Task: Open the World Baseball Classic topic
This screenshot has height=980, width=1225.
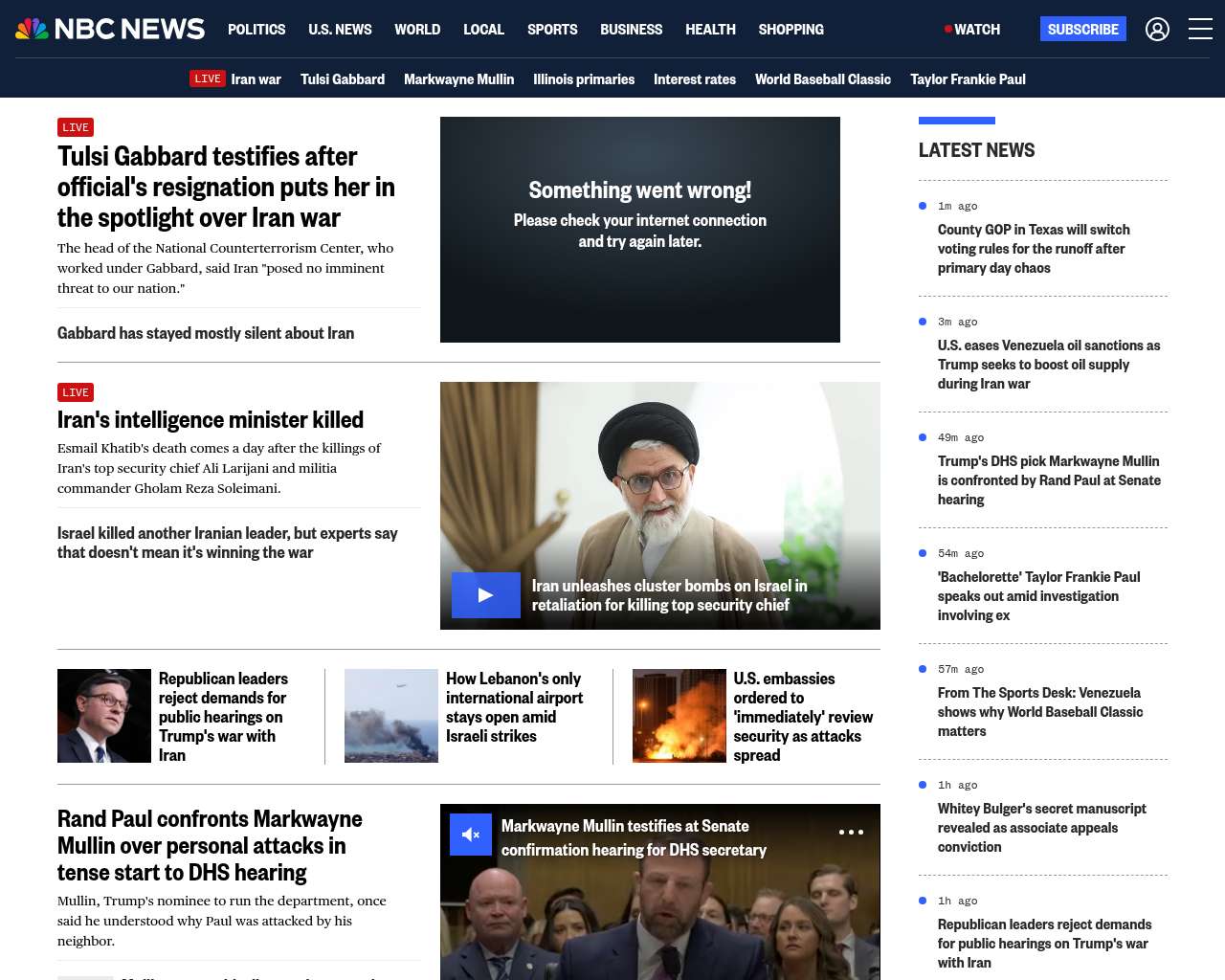Action: point(823,79)
